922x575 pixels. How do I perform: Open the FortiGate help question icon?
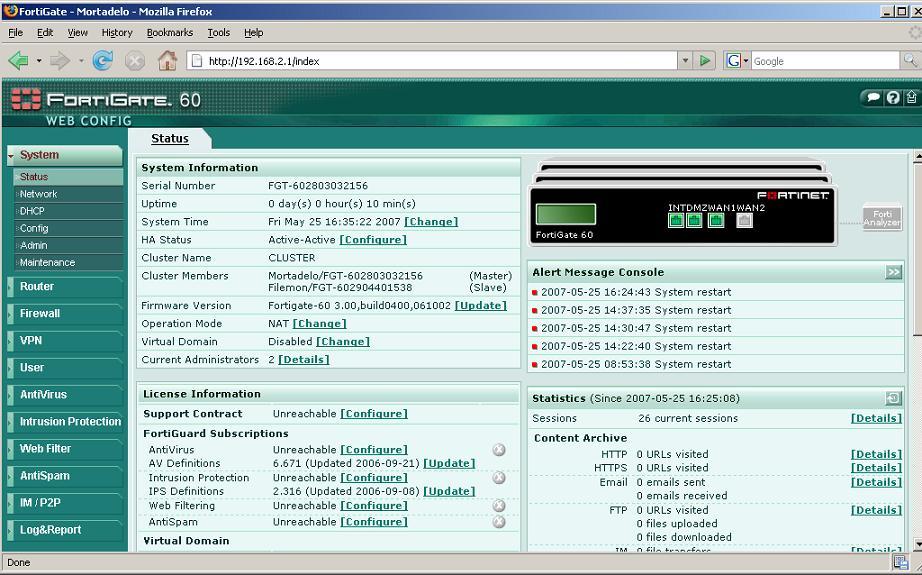click(893, 98)
